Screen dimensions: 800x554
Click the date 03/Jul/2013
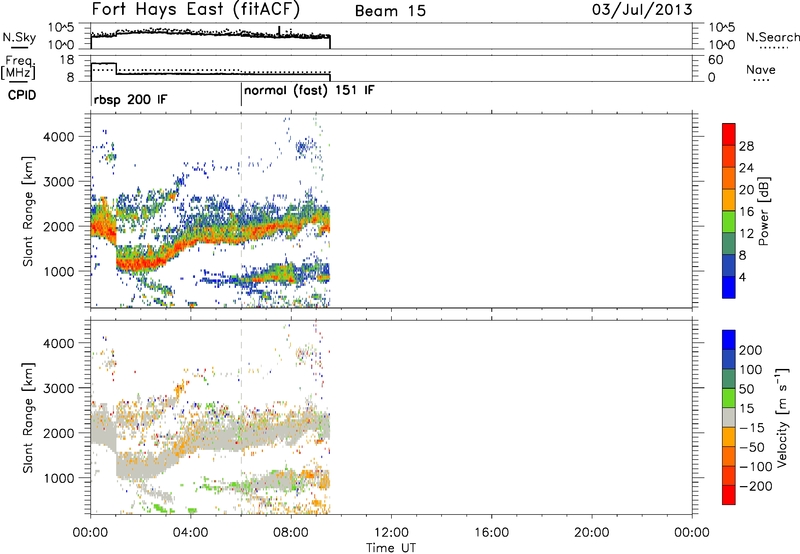click(642, 10)
